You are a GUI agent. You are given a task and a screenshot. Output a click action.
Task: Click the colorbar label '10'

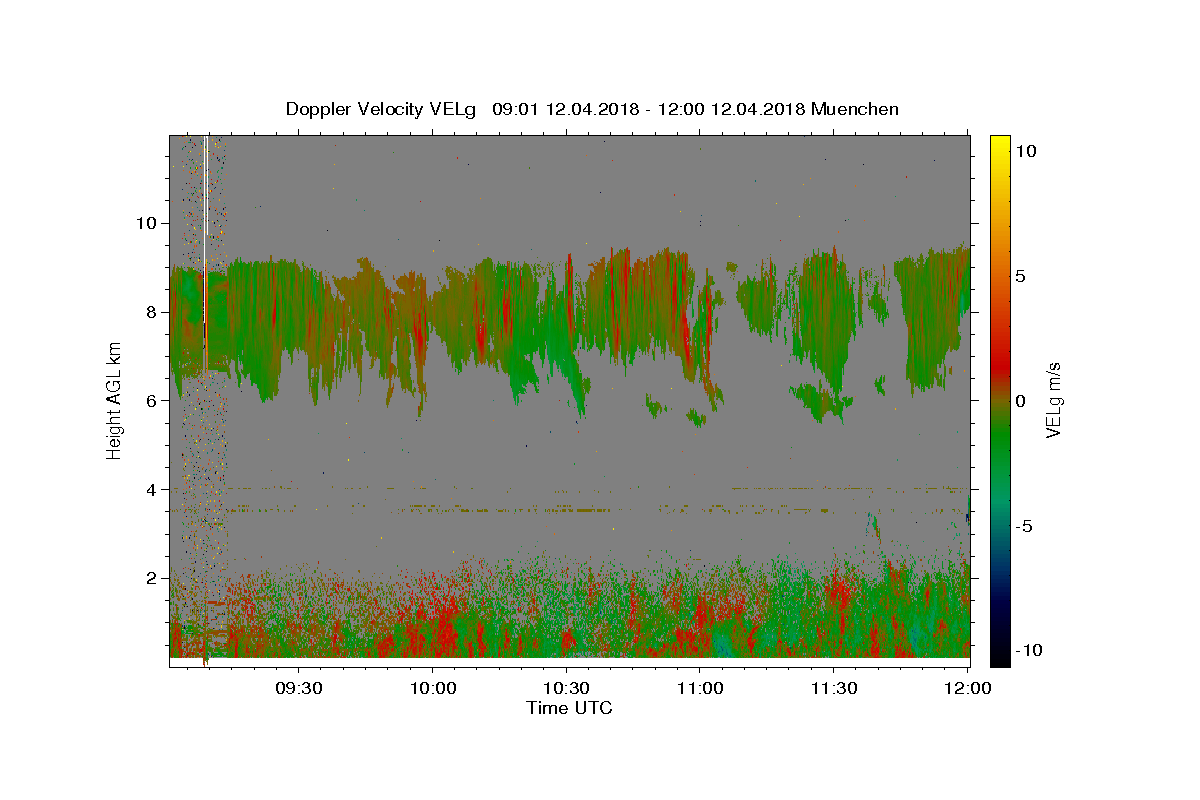click(1027, 150)
